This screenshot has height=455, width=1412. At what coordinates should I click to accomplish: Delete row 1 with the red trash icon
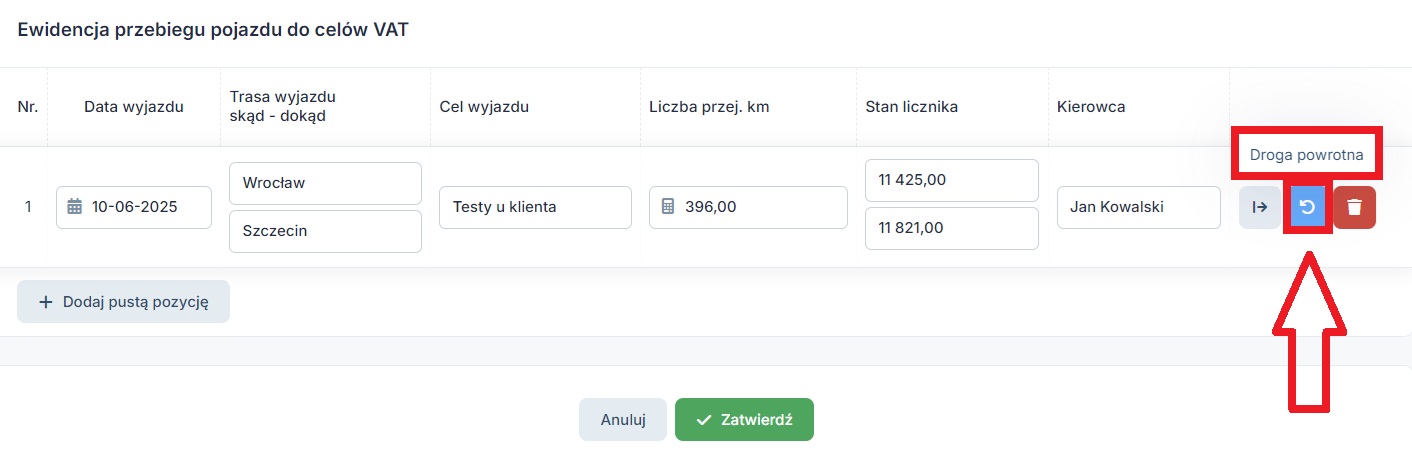pyautogui.click(x=1354, y=207)
